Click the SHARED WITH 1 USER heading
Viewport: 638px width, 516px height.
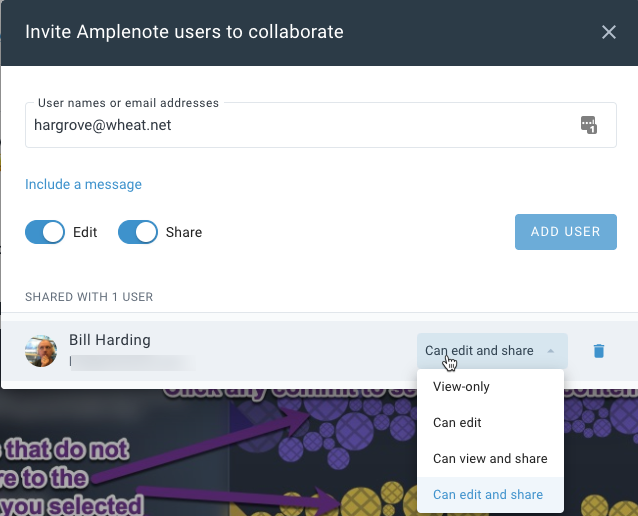point(89,297)
